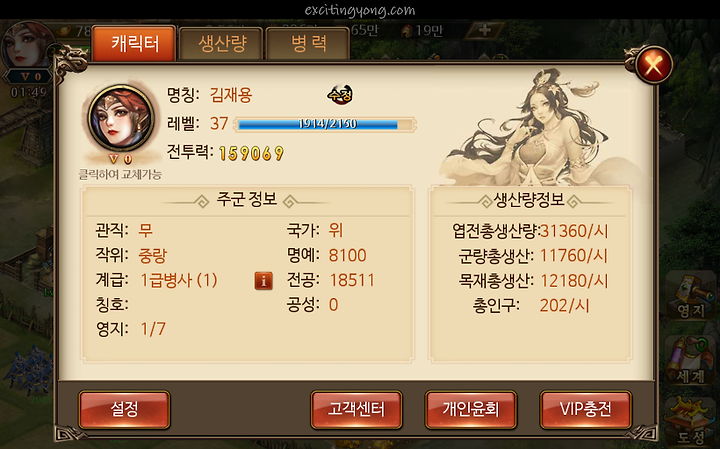Select the 캐릭터 tab
Viewport: 720px width, 449px height.
click(134, 43)
